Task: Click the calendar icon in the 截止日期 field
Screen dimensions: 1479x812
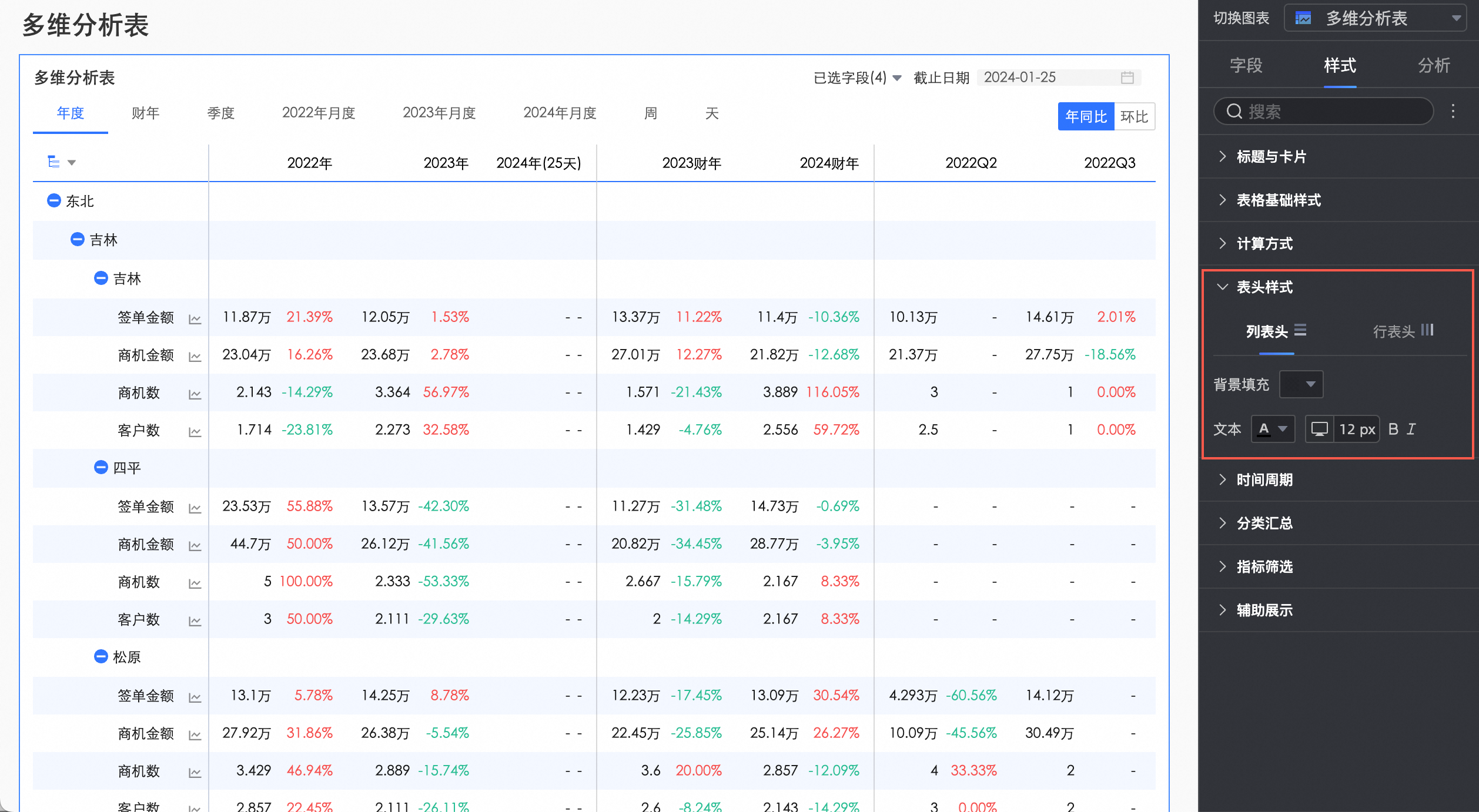Action: [x=1127, y=78]
